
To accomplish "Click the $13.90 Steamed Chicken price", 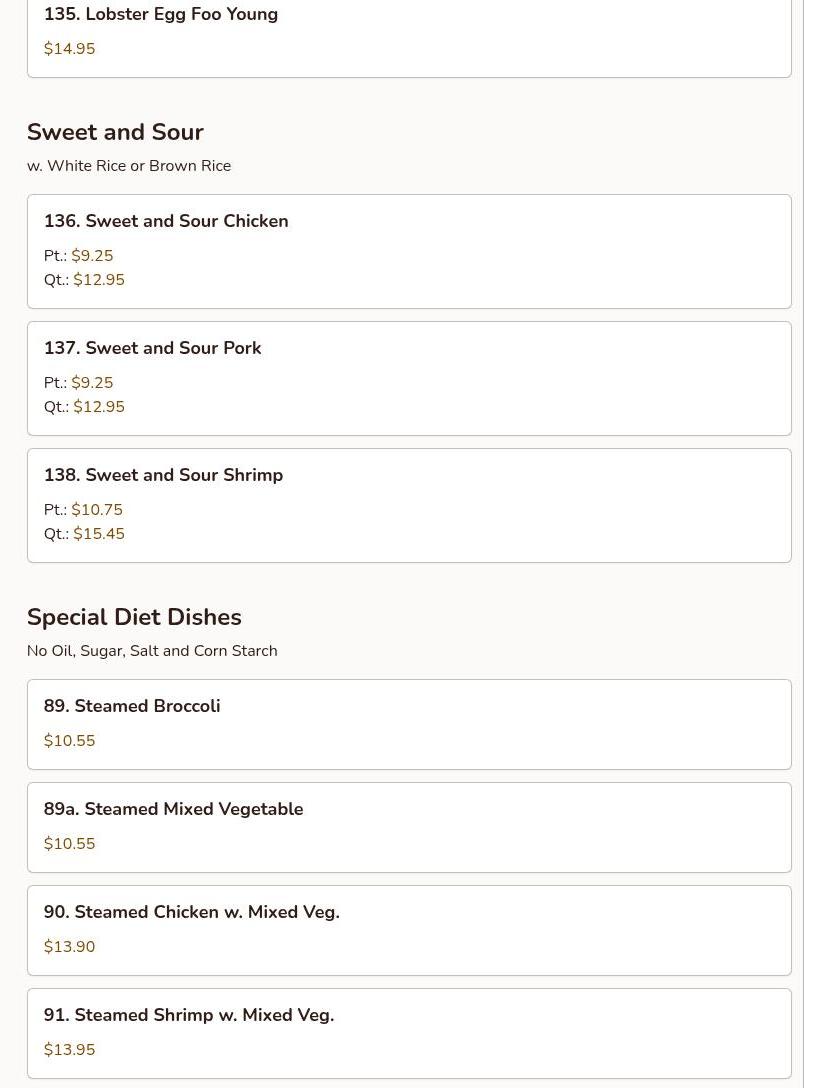I will [x=70, y=947].
